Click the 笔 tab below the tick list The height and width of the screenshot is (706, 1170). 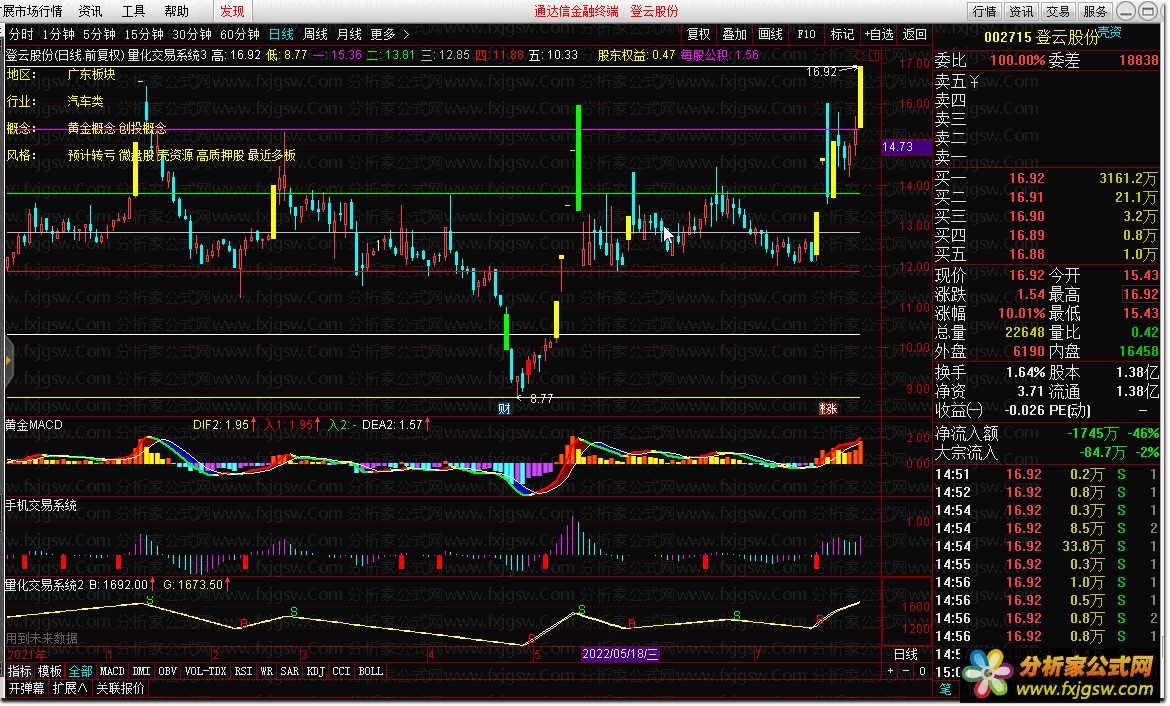(946, 689)
